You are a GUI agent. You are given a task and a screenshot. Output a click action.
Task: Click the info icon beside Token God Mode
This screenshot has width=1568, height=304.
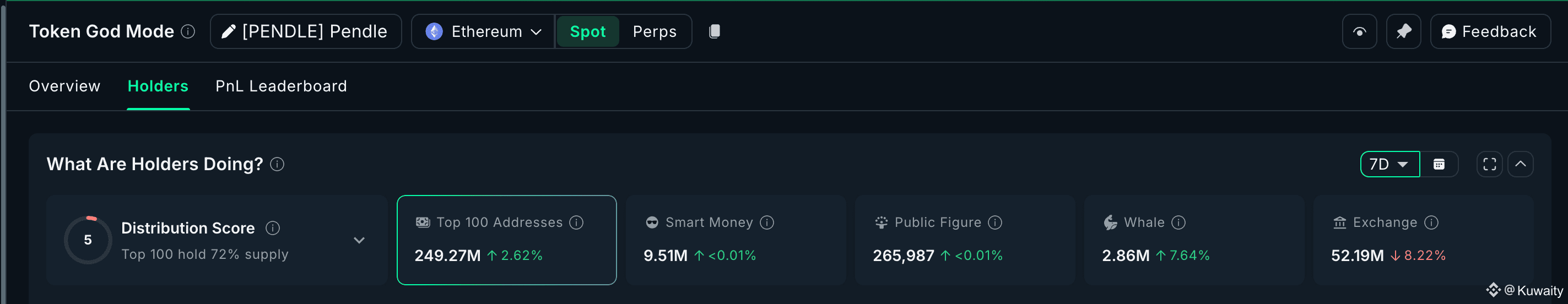(188, 31)
